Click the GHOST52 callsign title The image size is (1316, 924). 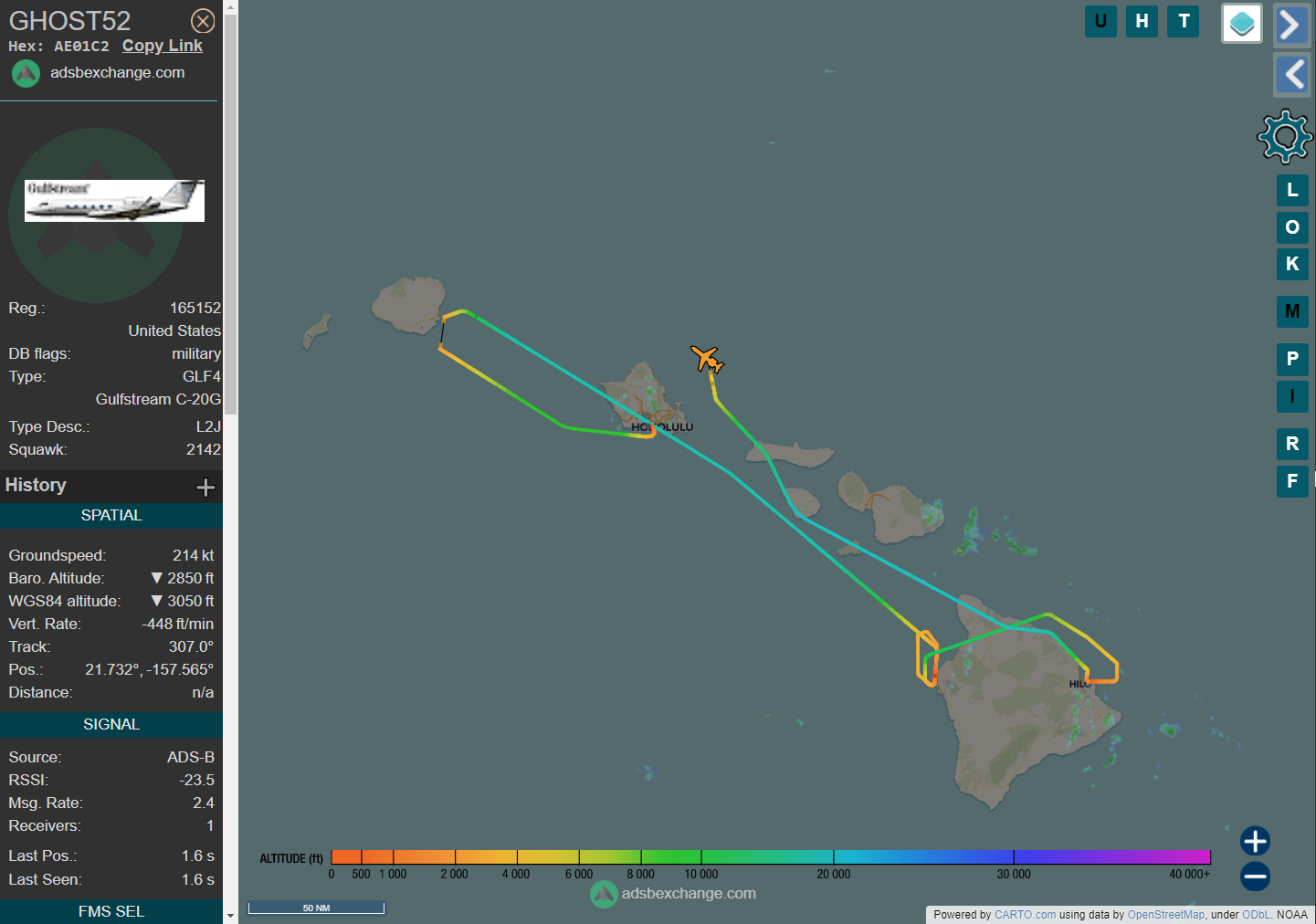pyautogui.click(x=69, y=21)
